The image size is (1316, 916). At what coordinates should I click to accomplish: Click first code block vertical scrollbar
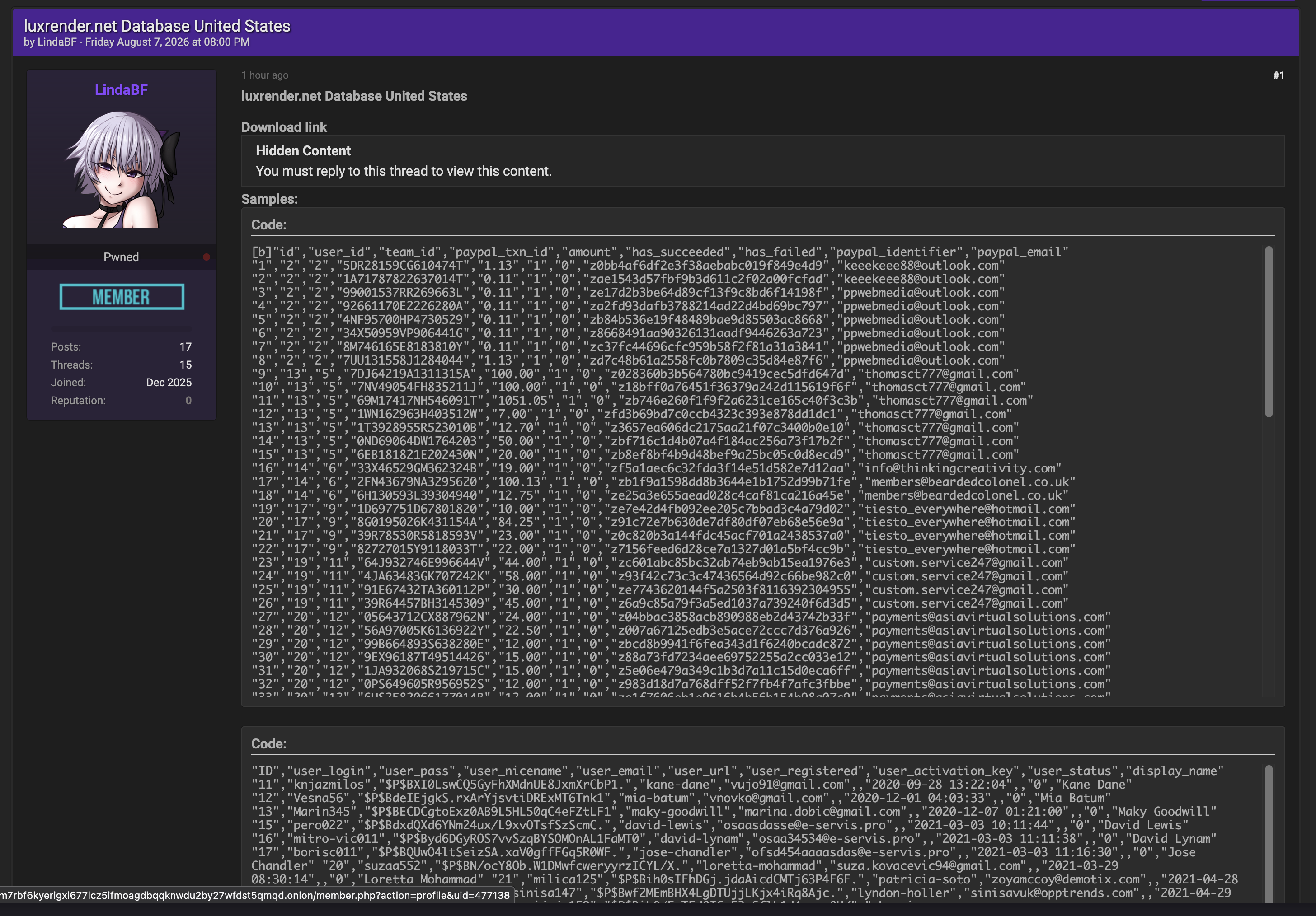(x=1269, y=331)
